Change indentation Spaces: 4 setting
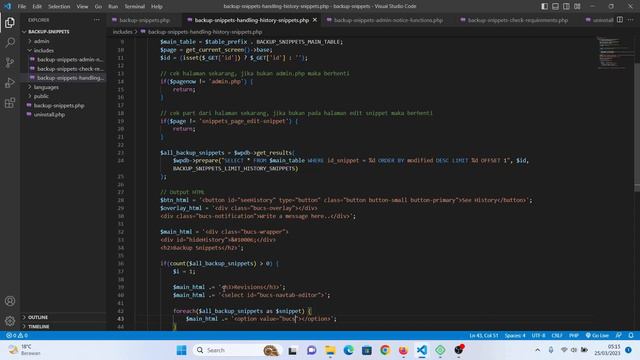Viewport: 640px width, 360px height. tap(515, 336)
